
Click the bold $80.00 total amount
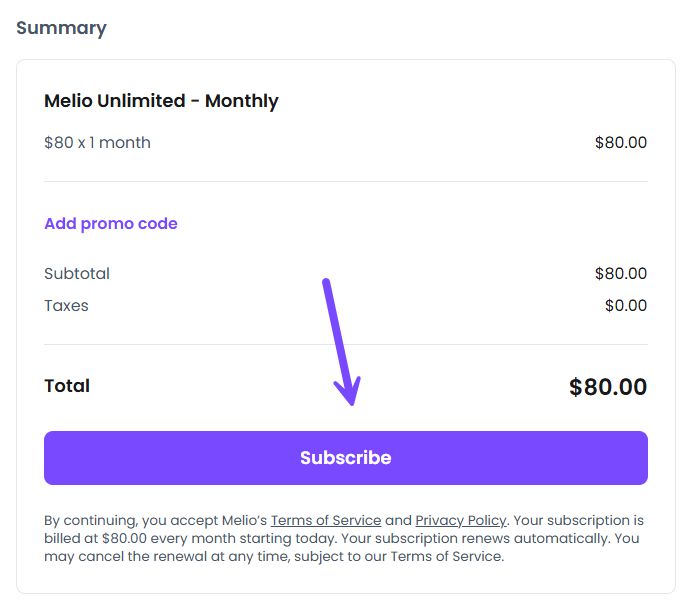(607, 387)
